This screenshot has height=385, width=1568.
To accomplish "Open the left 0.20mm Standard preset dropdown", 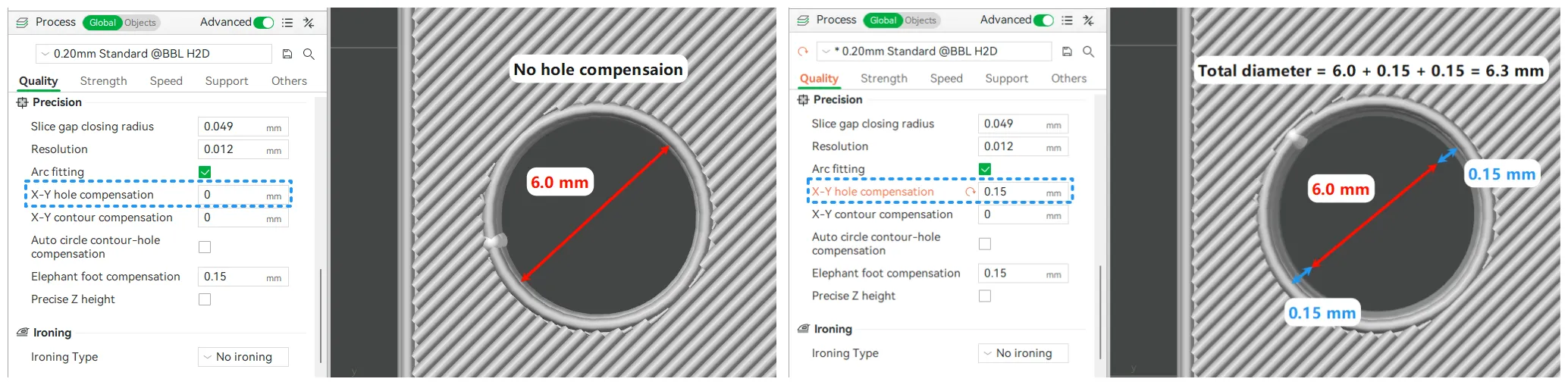I will [x=154, y=54].
